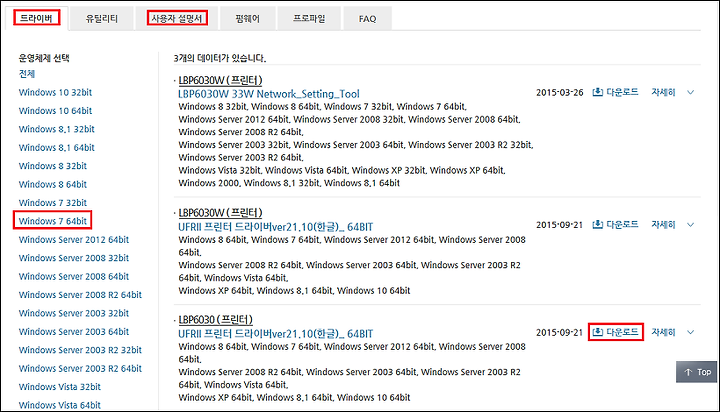Filter by Windows 7 32bit

52,203
